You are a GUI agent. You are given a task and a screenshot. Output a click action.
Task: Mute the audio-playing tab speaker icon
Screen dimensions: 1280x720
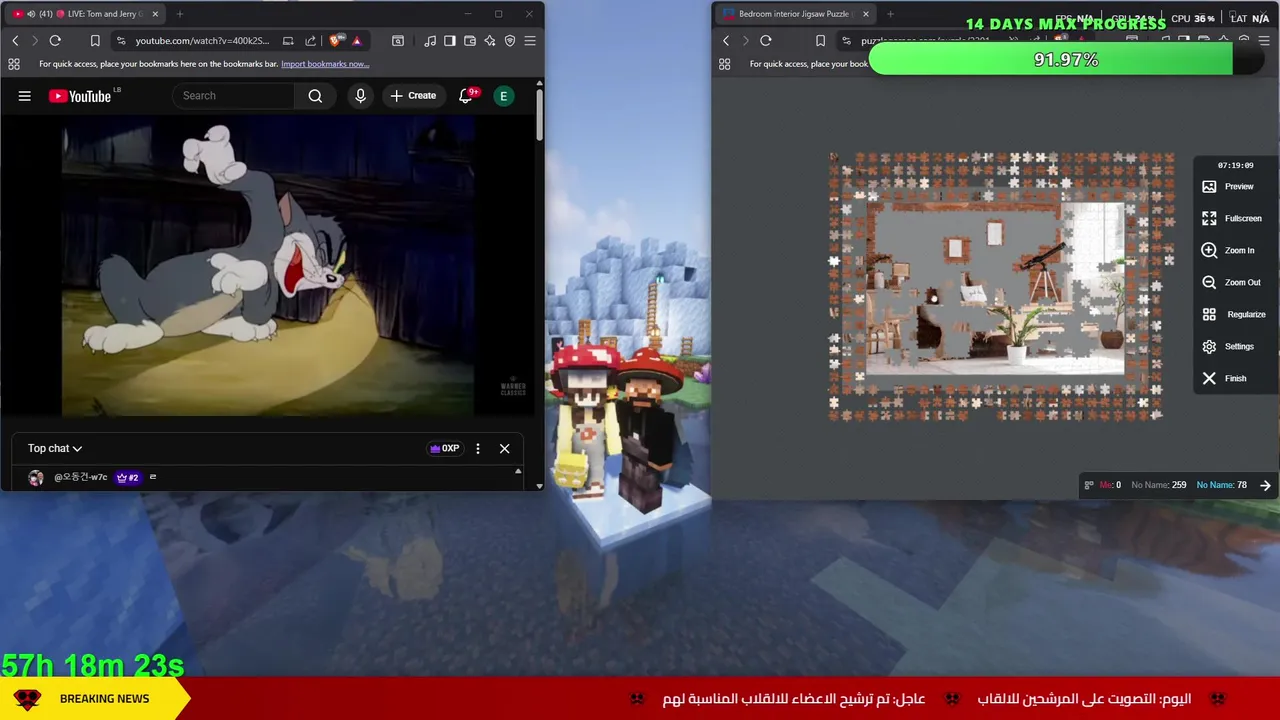31,14
